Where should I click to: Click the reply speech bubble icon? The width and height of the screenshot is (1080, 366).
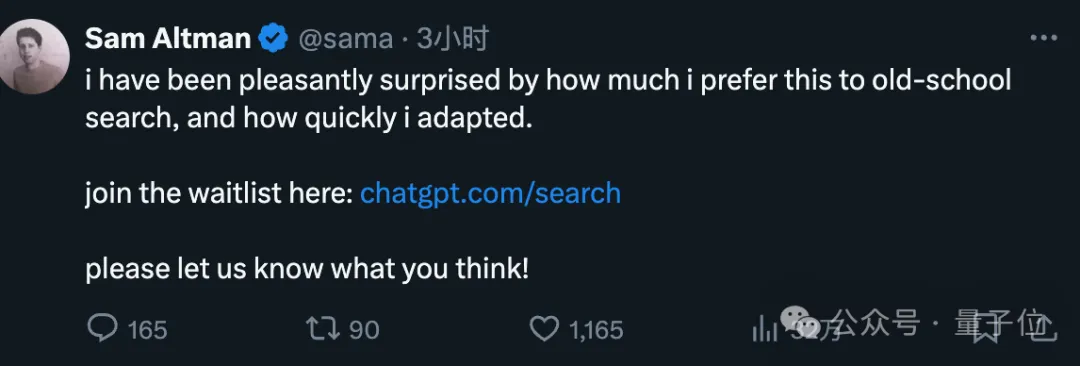103,329
